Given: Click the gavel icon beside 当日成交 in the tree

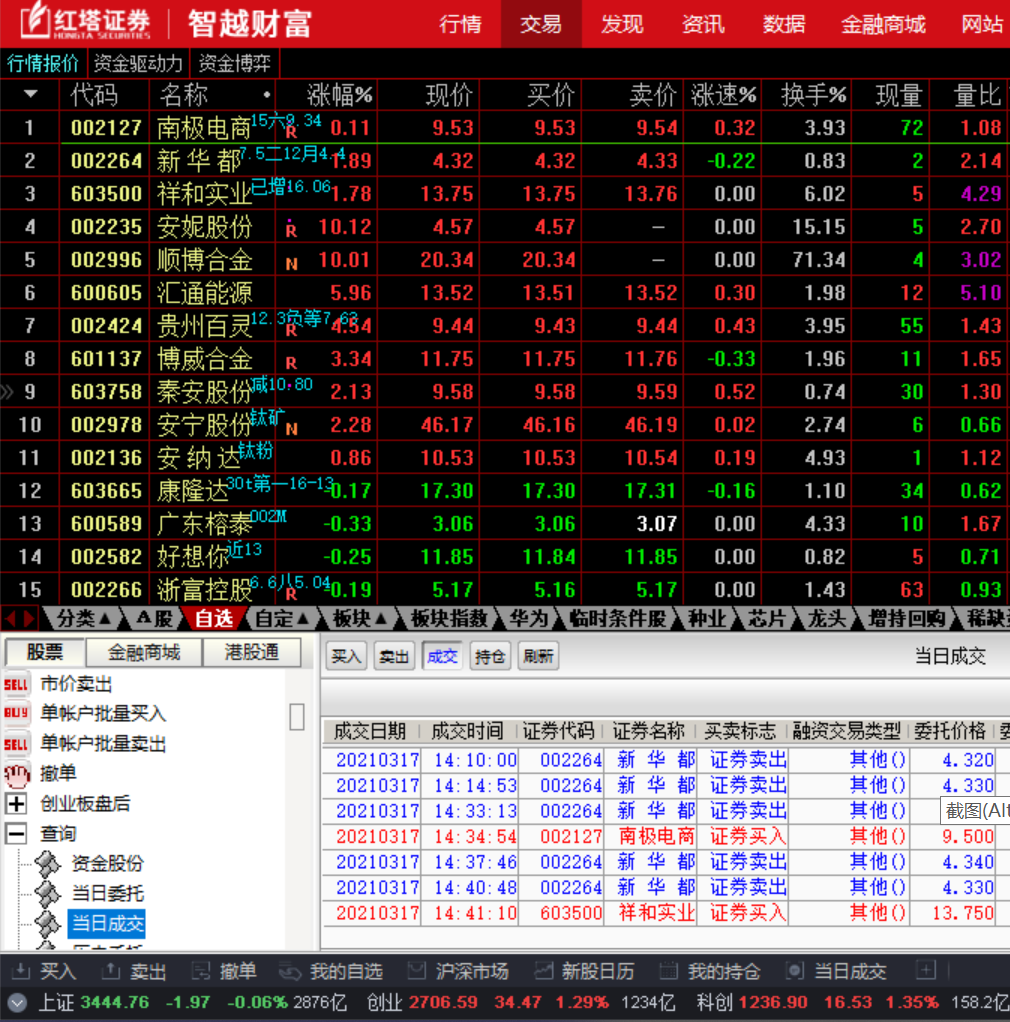Looking at the screenshot, I should 47,924.
